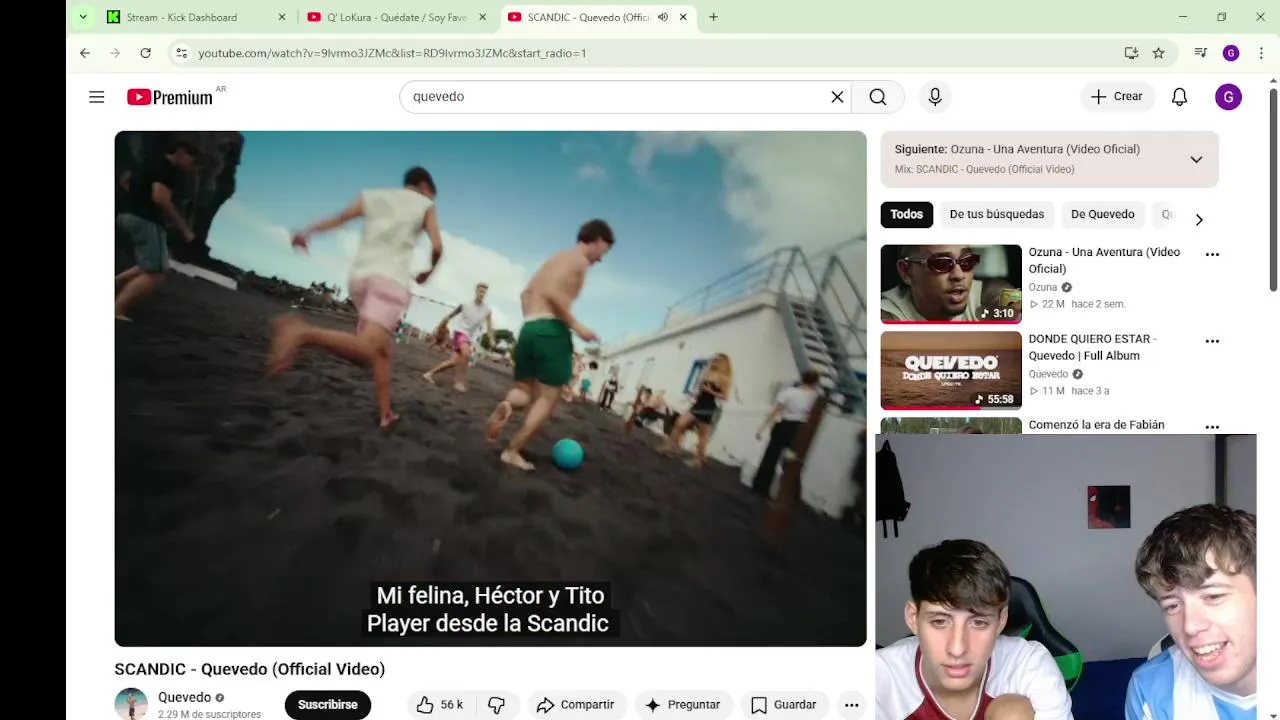The height and width of the screenshot is (720, 1280).
Task: Go back in browser history
Action: pyautogui.click(x=85, y=53)
